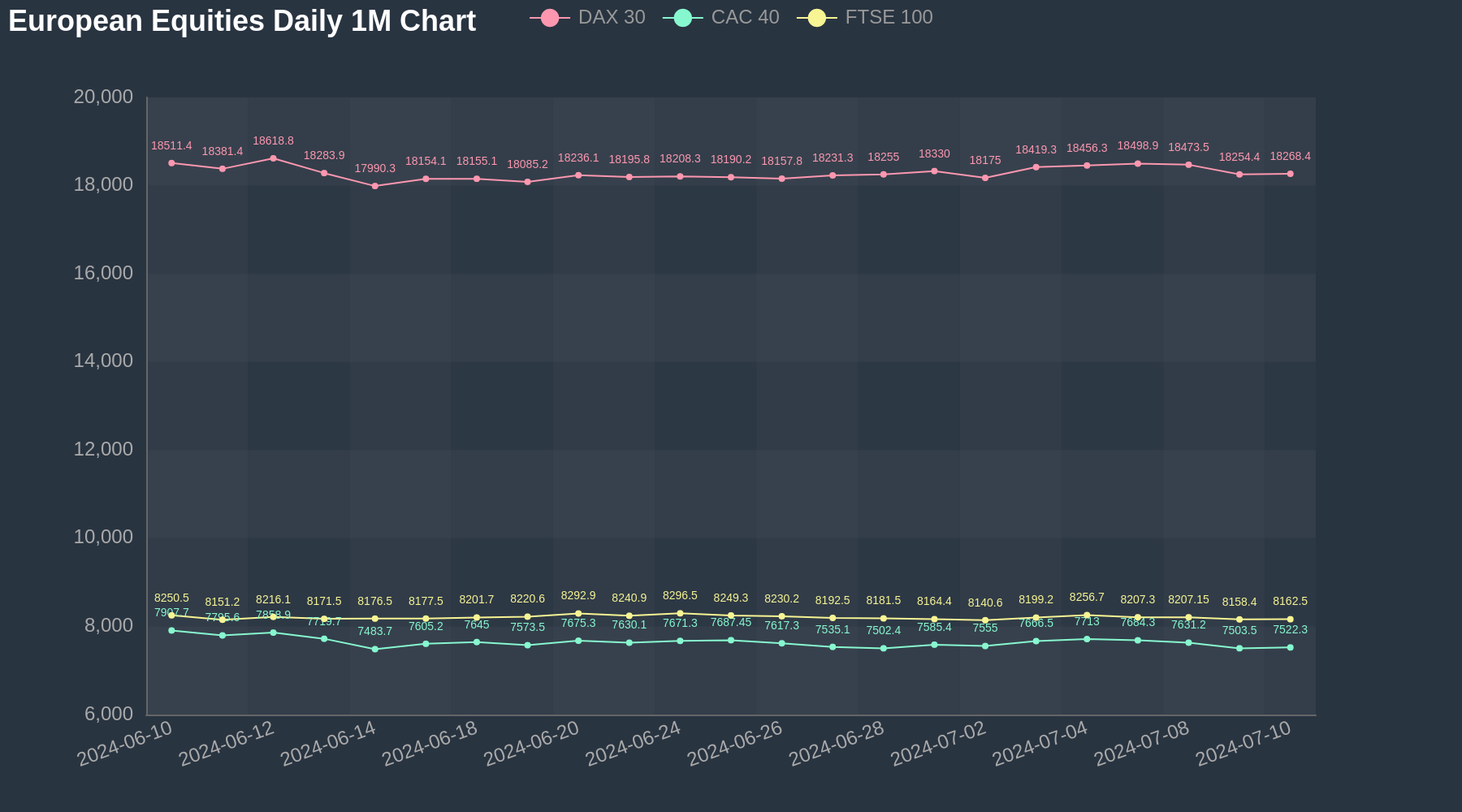Select DAX data point labeled 18236.1
Viewport: 1462px width, 812px height.
tap(578, 175)
